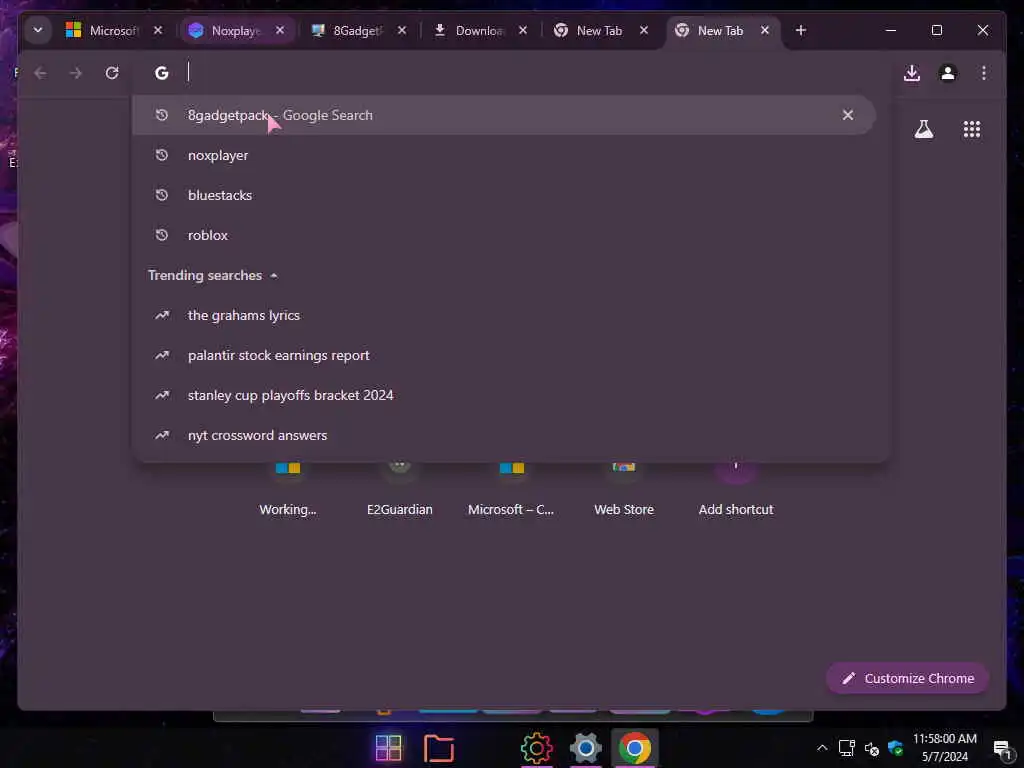Click the muted volume tray icon

click(x=871, y=748)
